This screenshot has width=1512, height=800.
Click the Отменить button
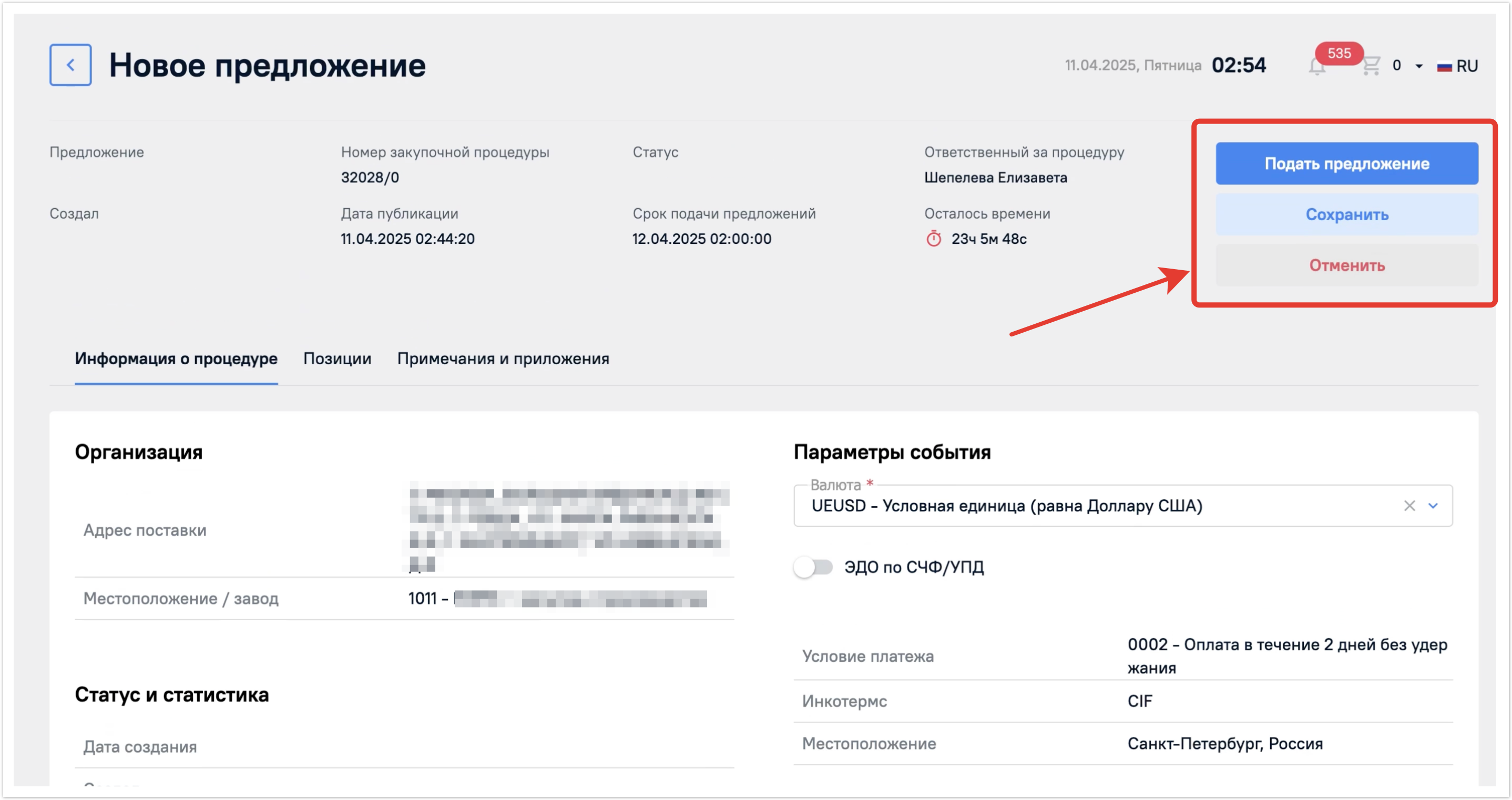tap(1346, 265)
